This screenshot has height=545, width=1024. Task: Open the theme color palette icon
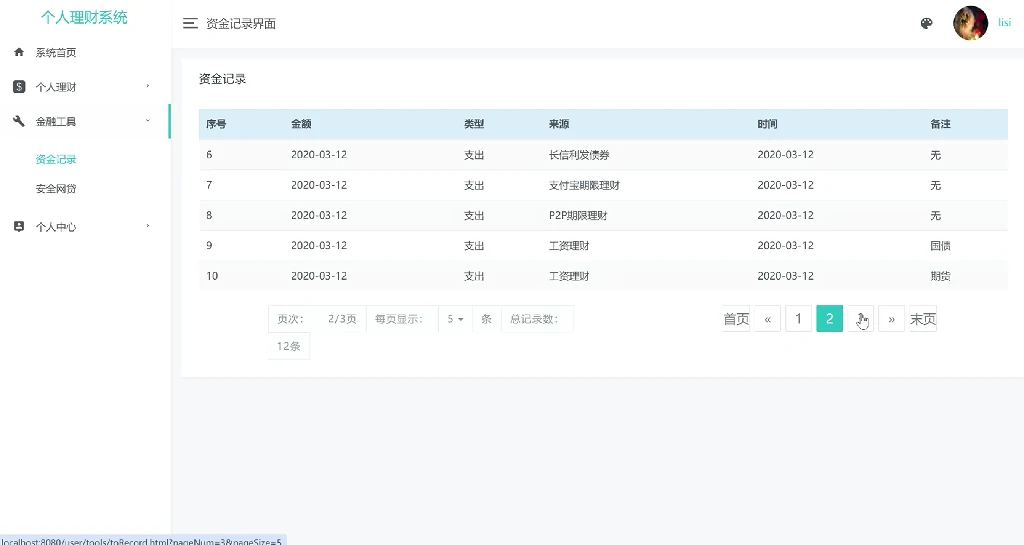[926, 23]
